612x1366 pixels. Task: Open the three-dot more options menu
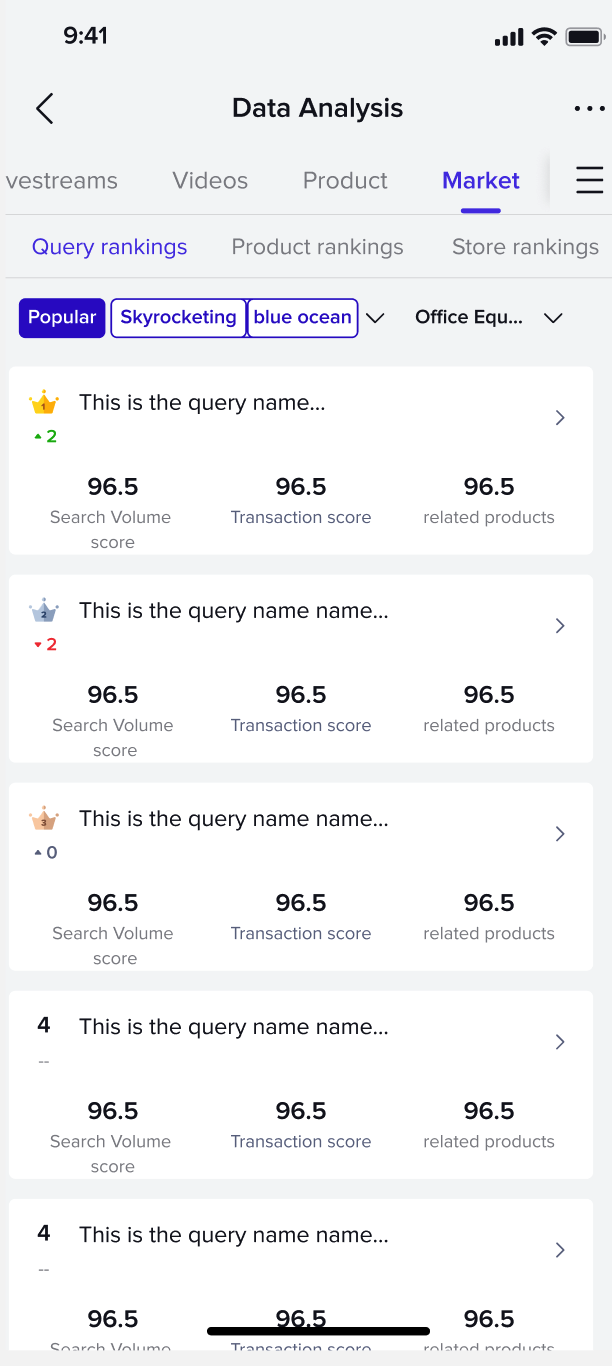pos(589,108)
